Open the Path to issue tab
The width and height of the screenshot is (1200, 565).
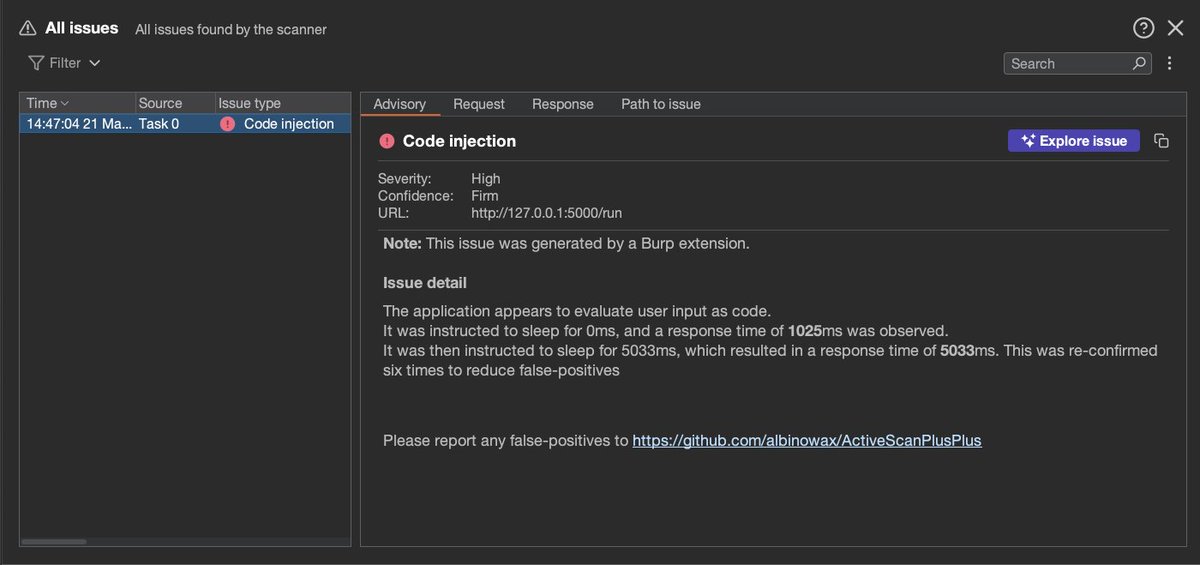[661, 104]
